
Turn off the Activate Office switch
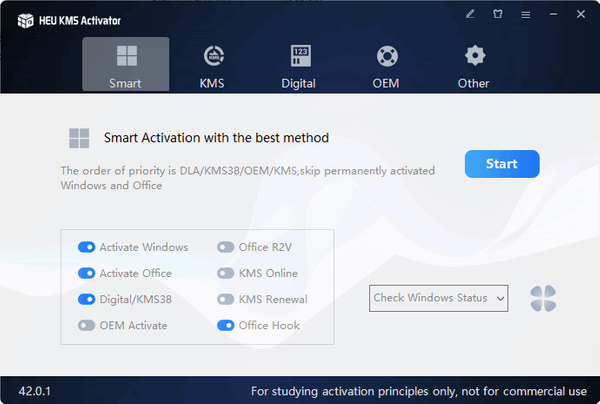pos(86,273)
